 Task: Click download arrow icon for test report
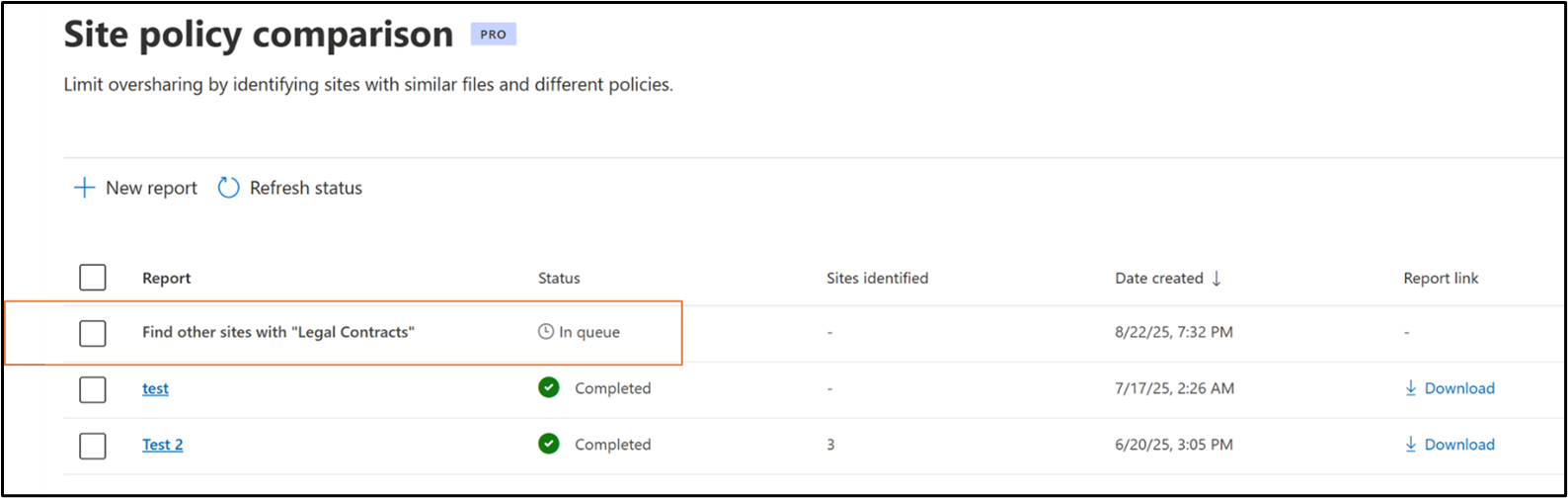point(1411,388)
